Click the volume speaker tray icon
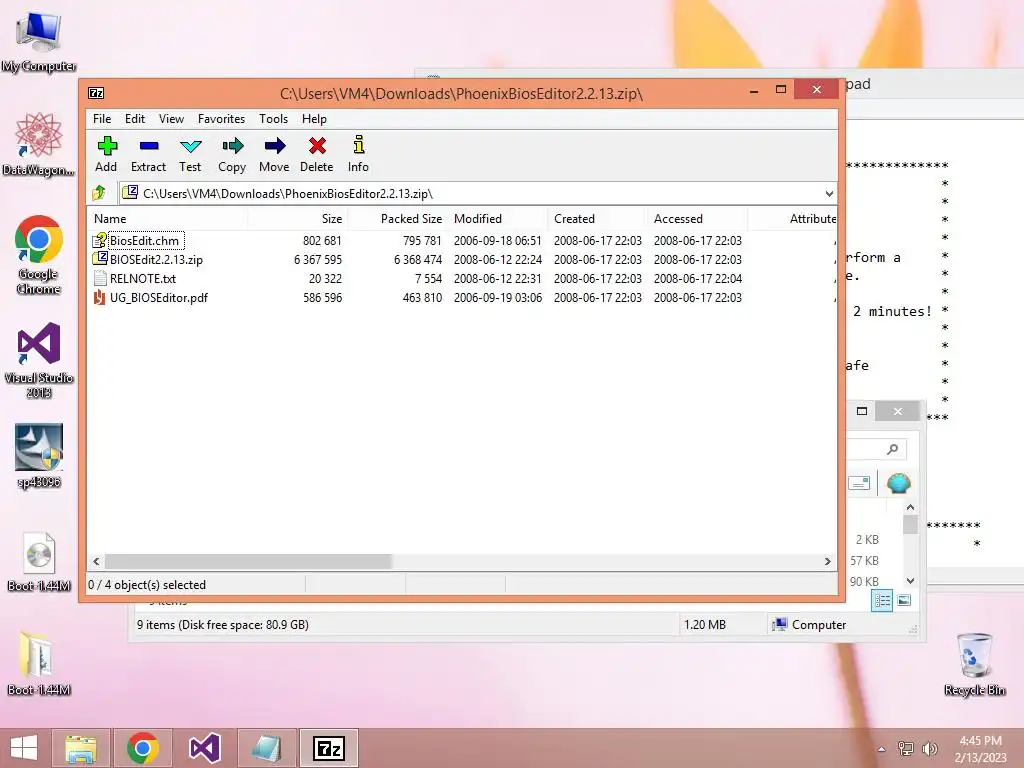This screenshot has width=1024, height=768. tap(930, 748)
